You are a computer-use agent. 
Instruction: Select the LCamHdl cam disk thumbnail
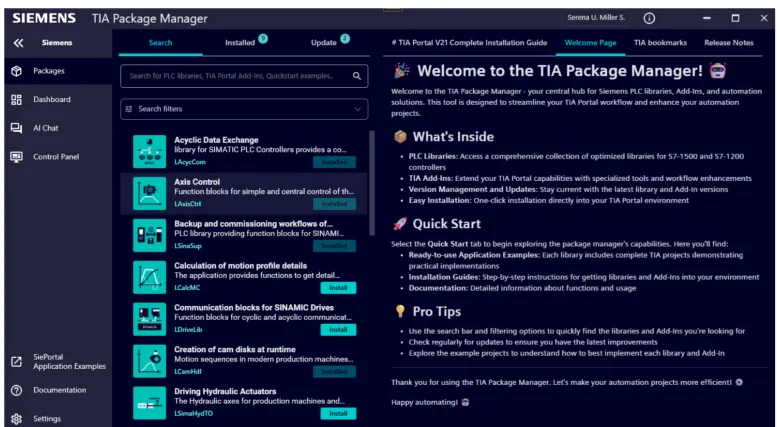(x=150, y=361)
